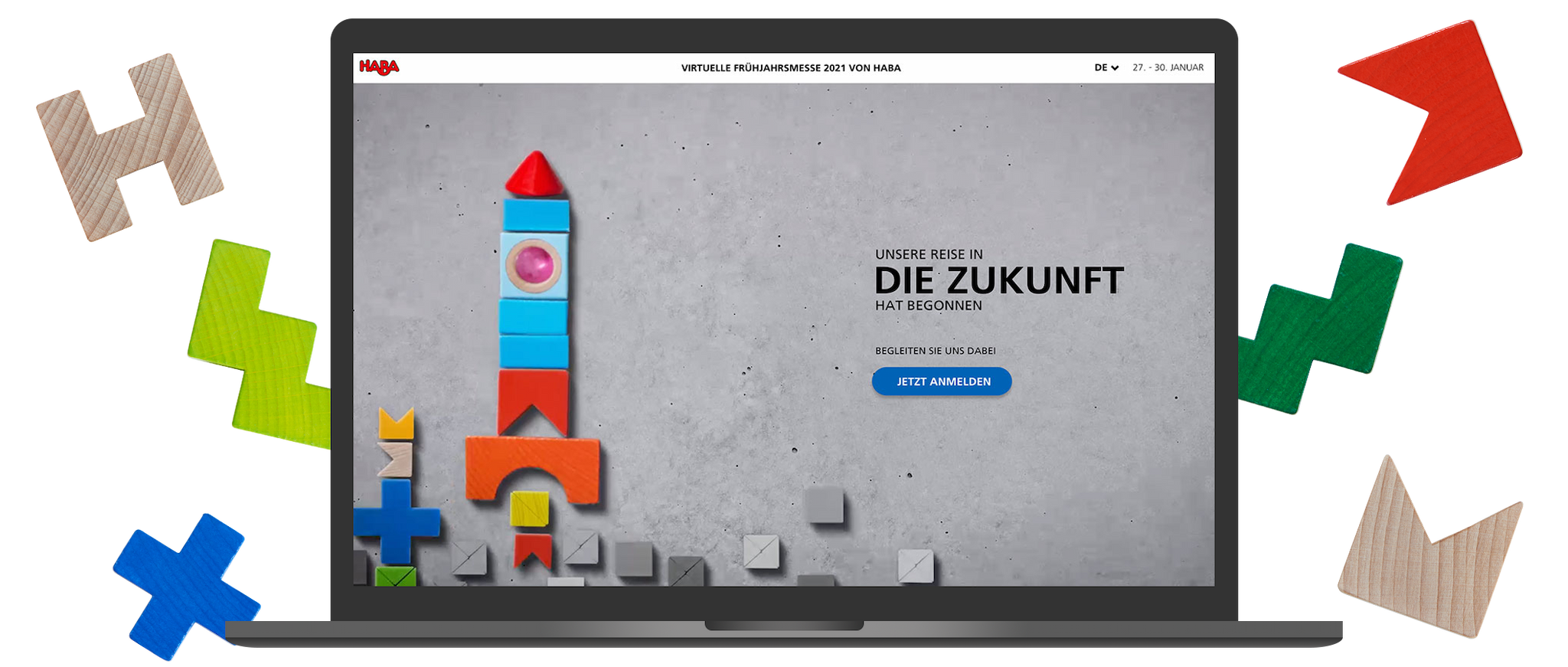
Task: Click the HABA logo in the header
Action: pyautogui.click(x=379, y=67)
